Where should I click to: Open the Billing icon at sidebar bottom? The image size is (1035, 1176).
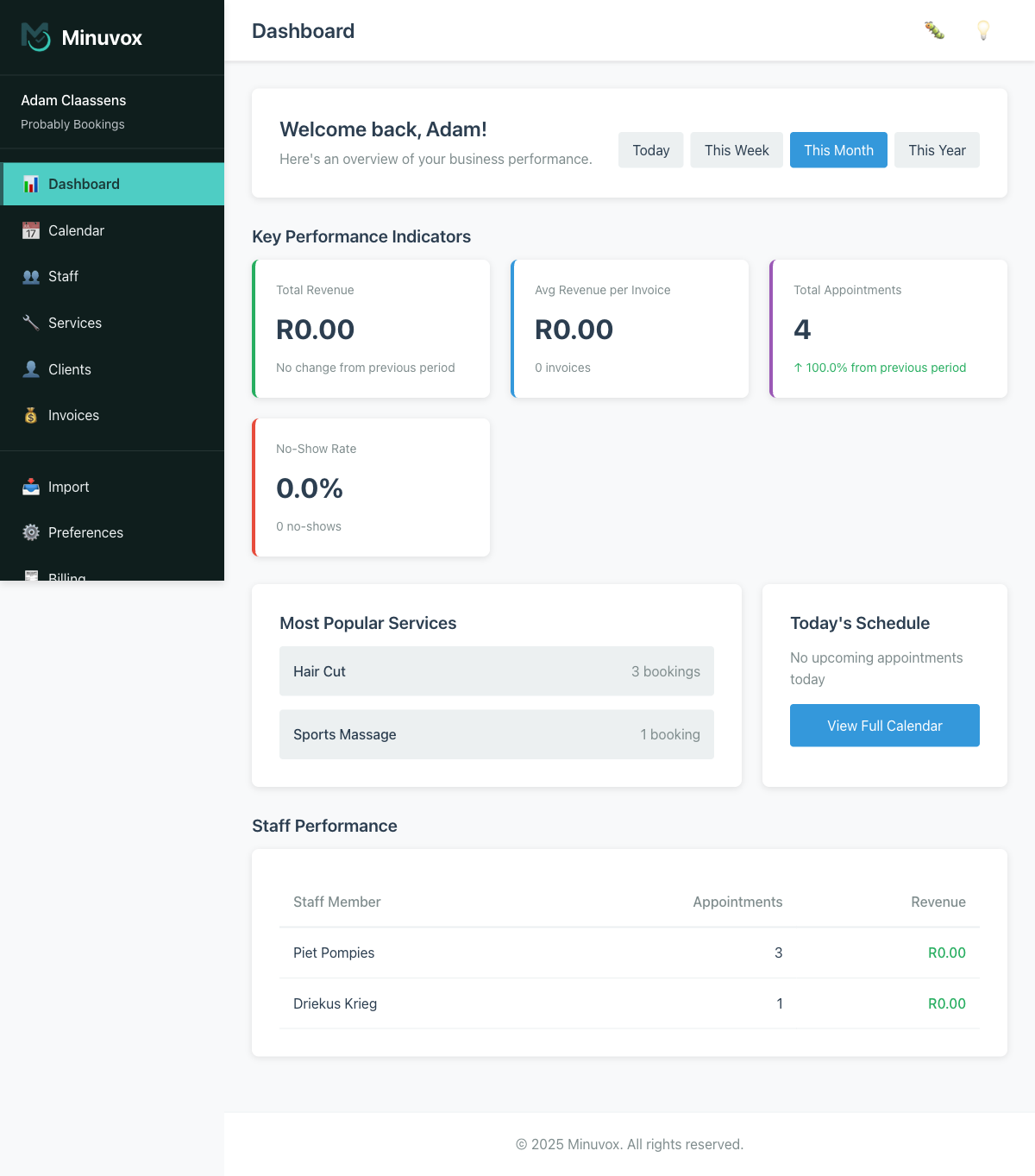click(31, 575)
